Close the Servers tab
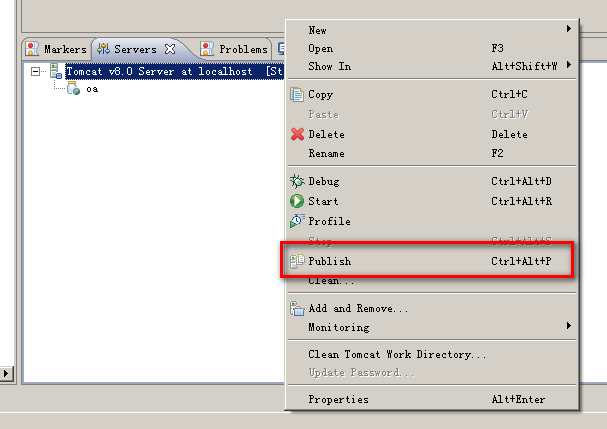This screenshot has height=429, width=607. (170, 49)
